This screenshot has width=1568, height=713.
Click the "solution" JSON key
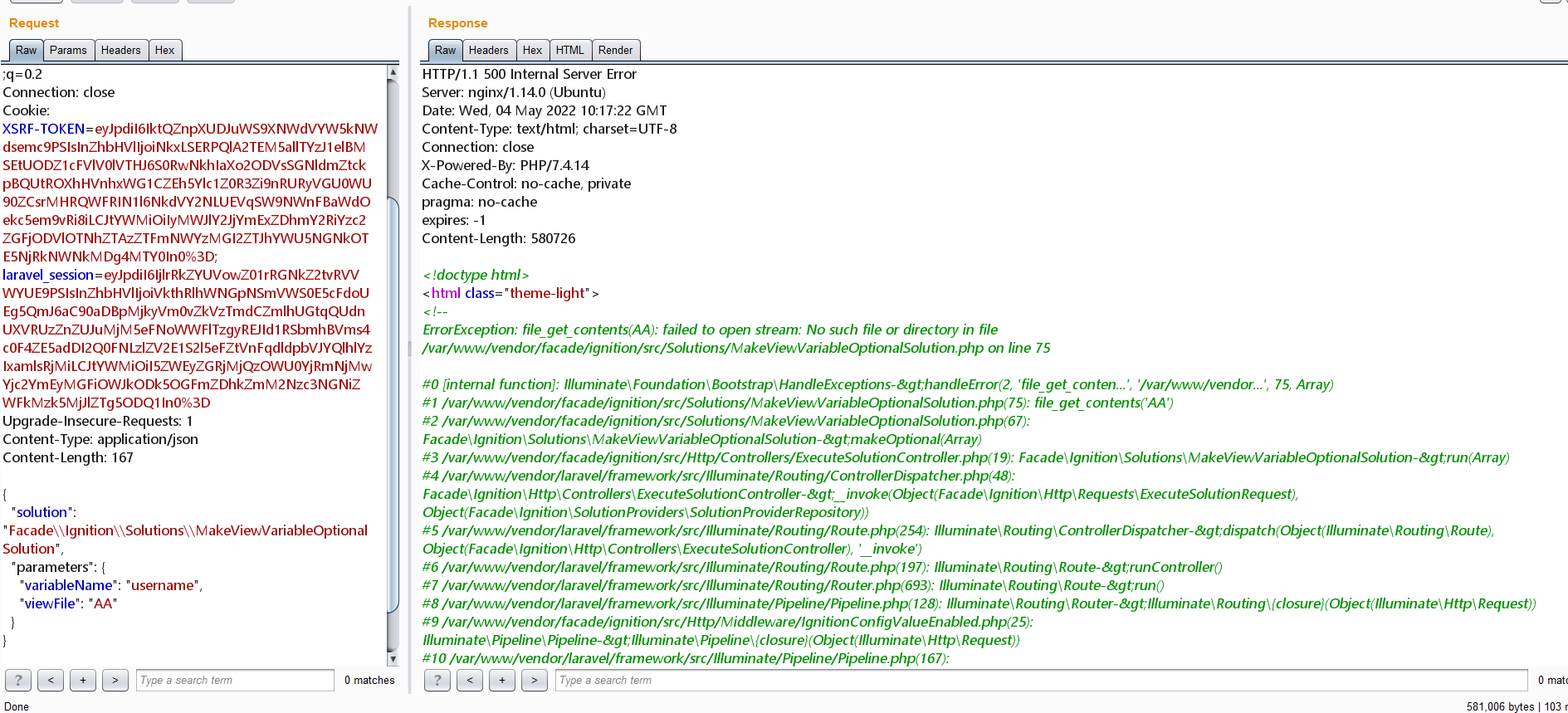(x=42, y=512)
